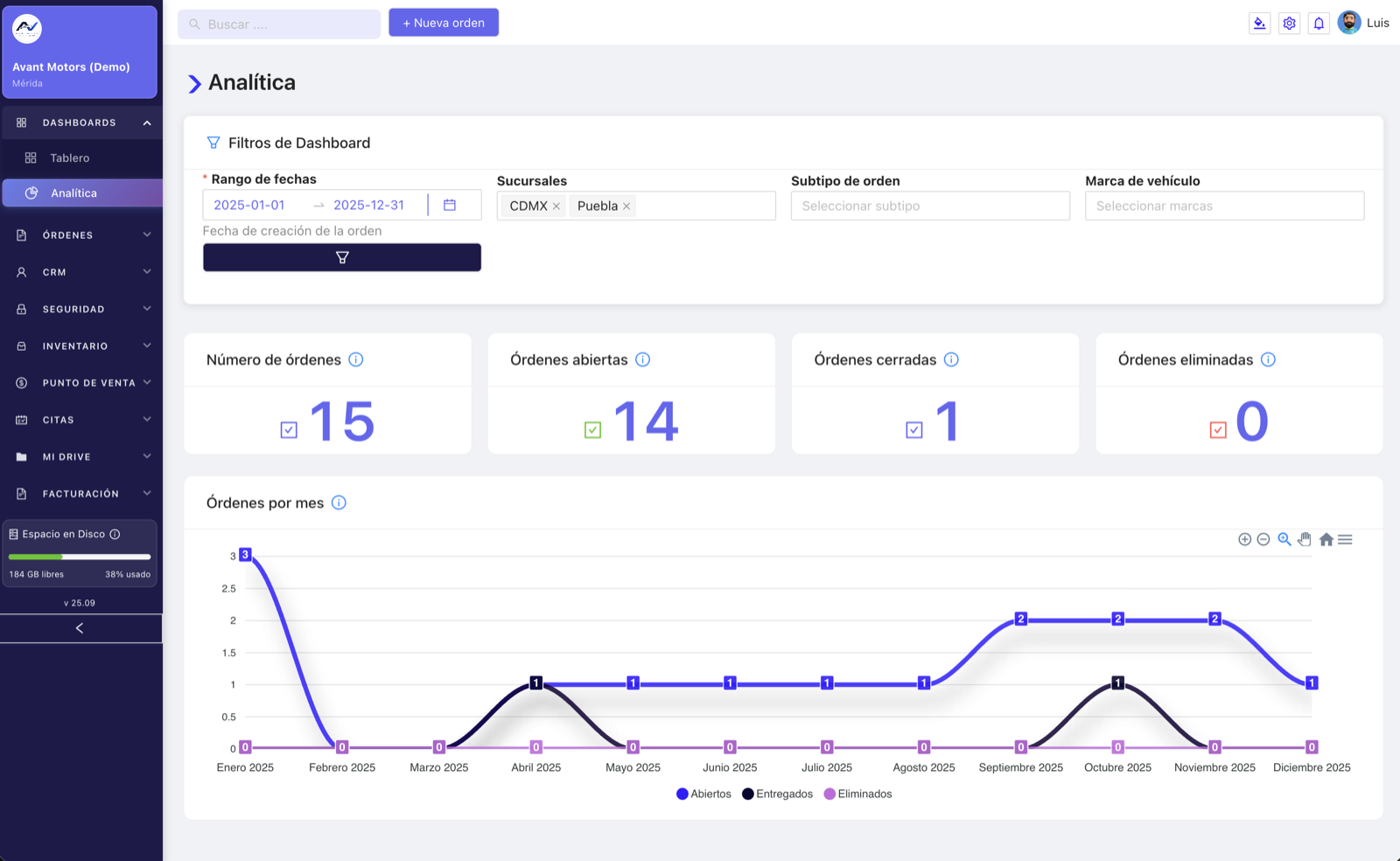Select the Analítica menu item

(81, 193)
